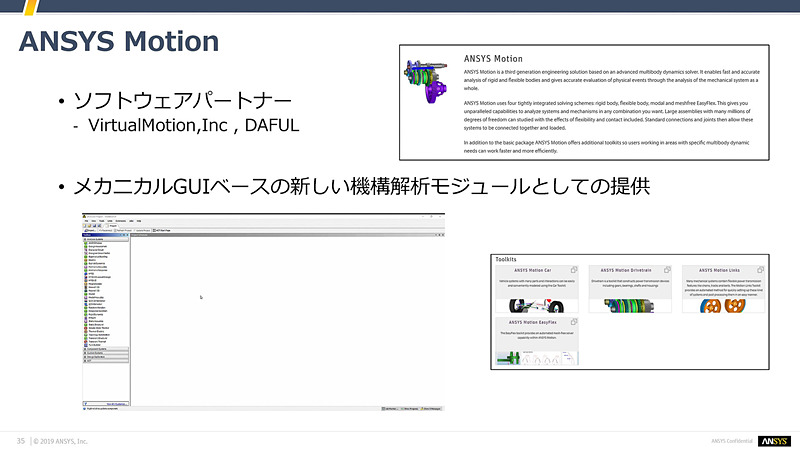Expand the Custom Systems group
The height and width of the screenshot is (450, 800).
click(85, 353)
